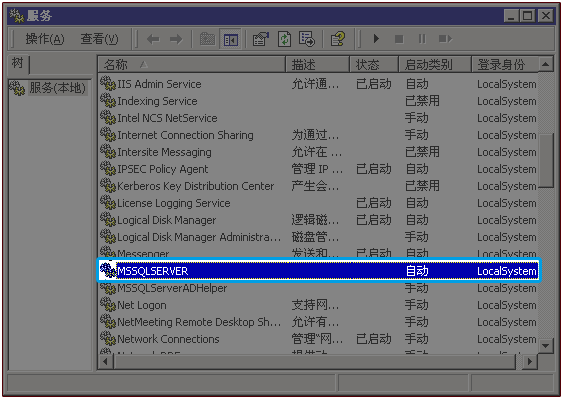563x399 pixels.
Task: Select the Network Connections service
Action: pyautogui.click(x=318, y=339)
